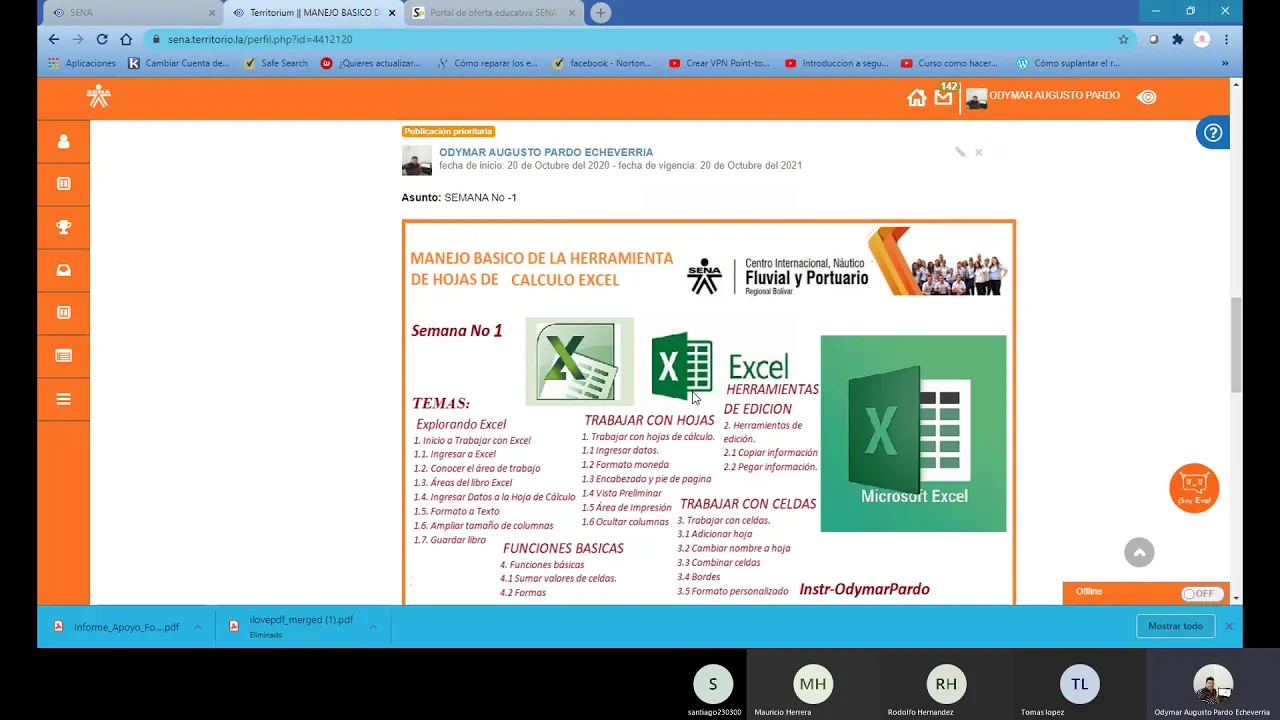Close the downloads bar
The height and width of the screenshot is (720, 1280).
1229,626
